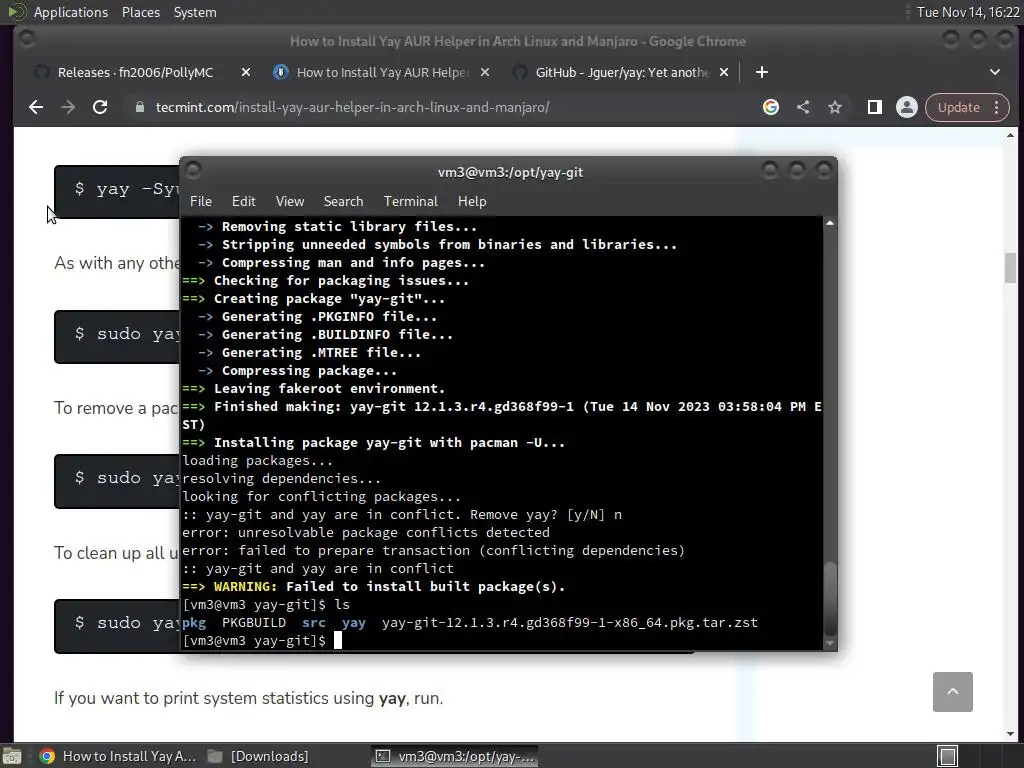Click the Applications menu logo icon
Screen dimensions: 1024x768
point(16,12)
